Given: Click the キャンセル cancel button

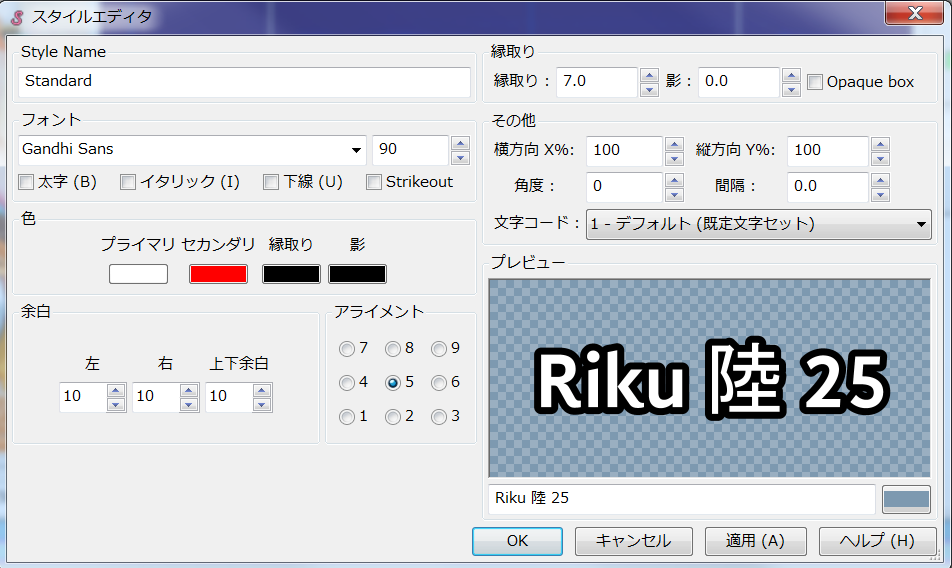Looking at the screenshot, I should click(x=633, y=541).
